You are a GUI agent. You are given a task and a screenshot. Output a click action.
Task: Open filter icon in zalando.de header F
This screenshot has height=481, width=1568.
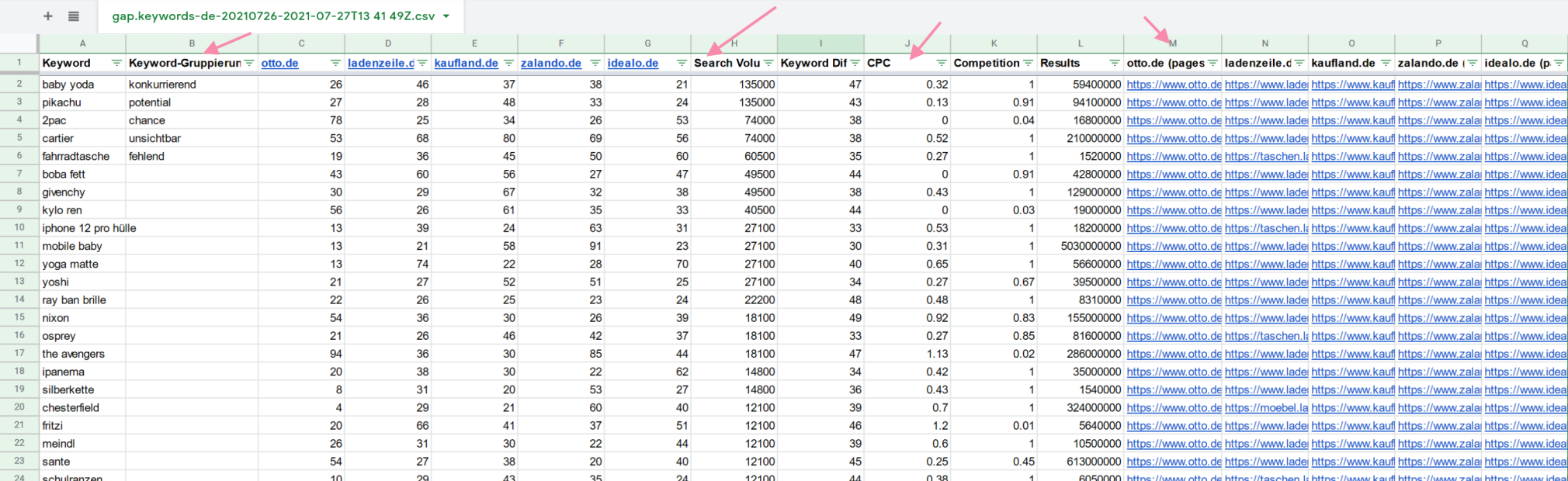(x=595, y=63)
